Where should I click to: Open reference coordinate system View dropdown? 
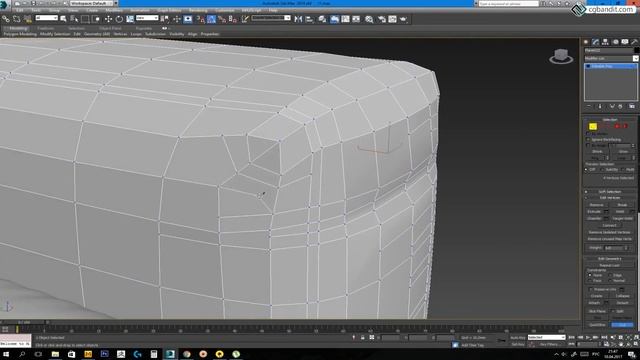click(x=147, y=18)
